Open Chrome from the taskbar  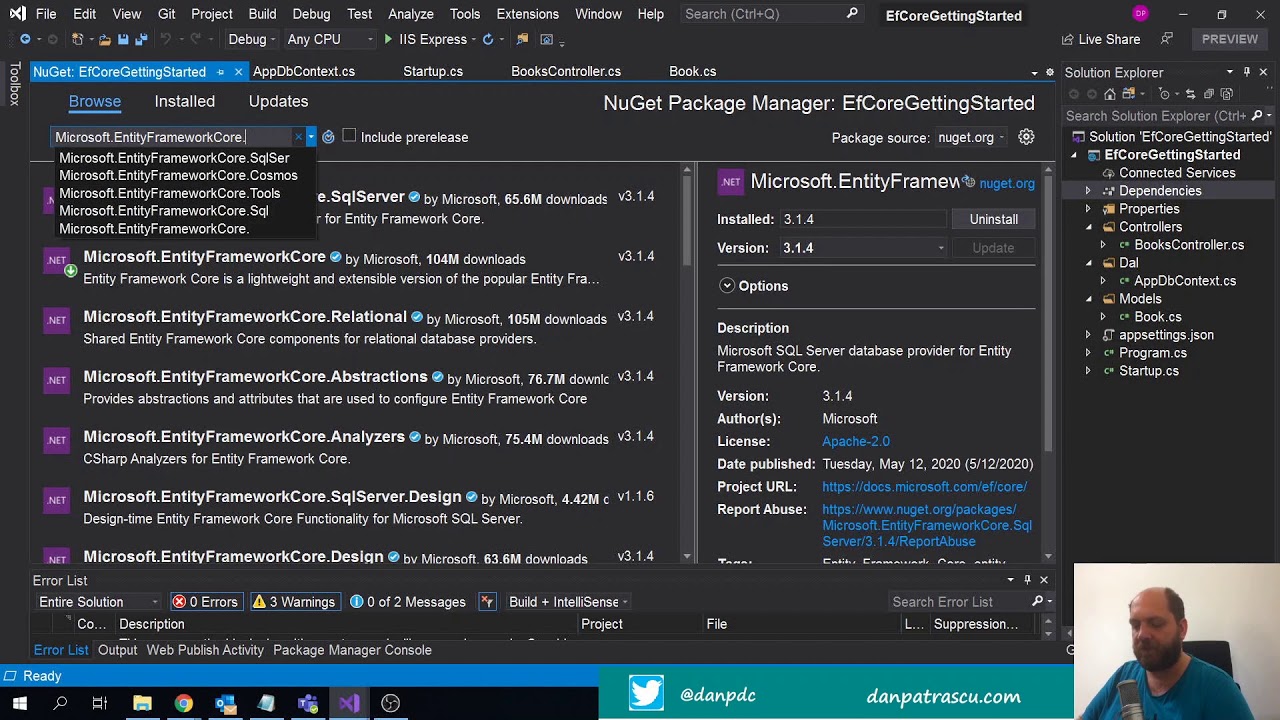[183, 703]
